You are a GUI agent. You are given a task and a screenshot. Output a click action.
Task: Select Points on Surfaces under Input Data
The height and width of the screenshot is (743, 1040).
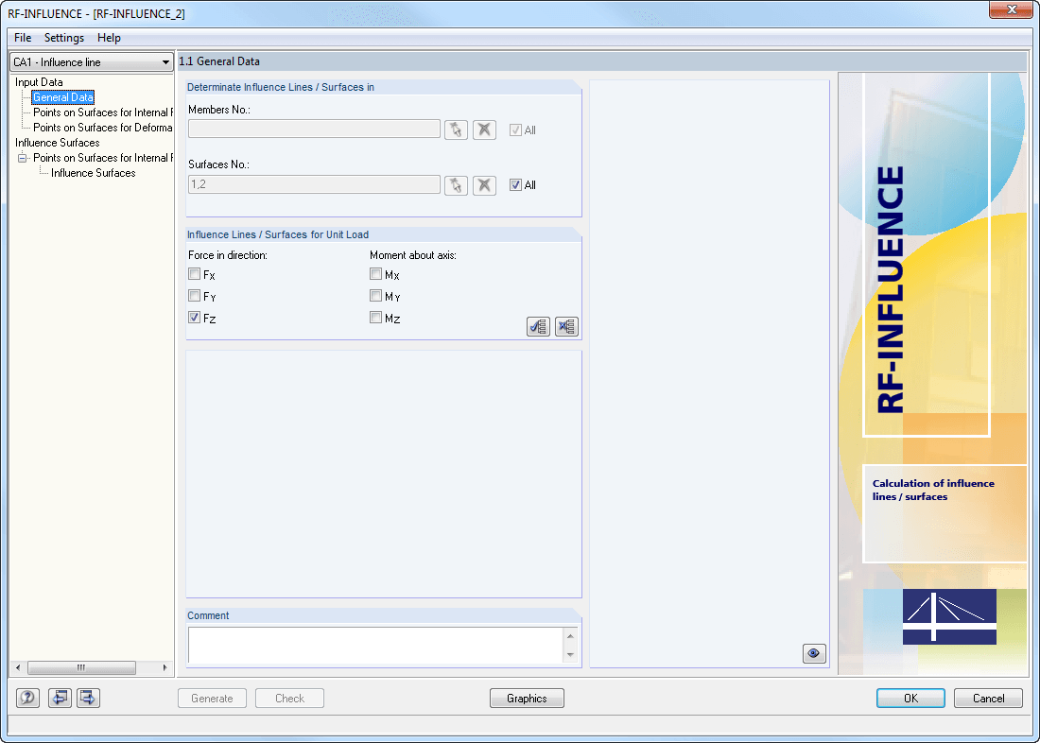click(x=103, y=112)
